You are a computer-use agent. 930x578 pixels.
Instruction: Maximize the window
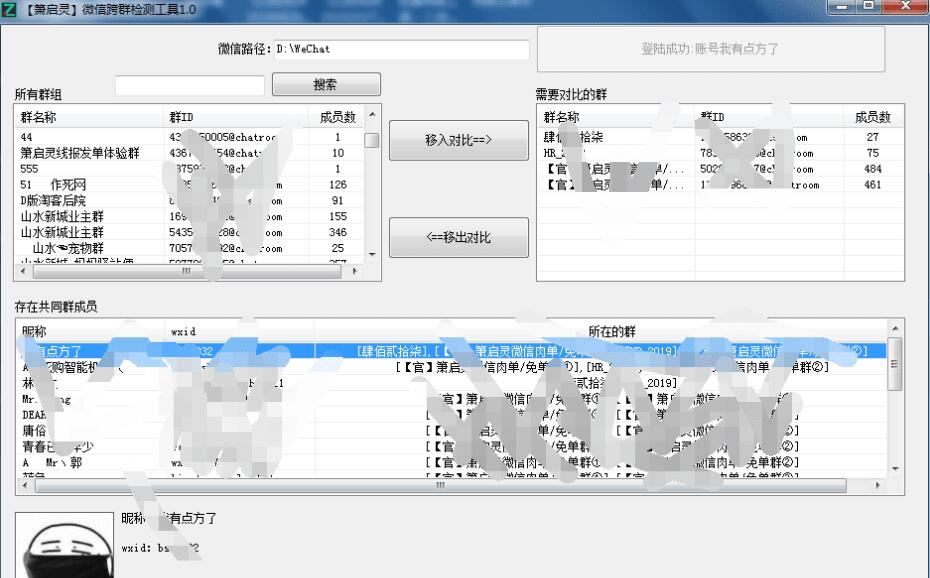(868, 7)
